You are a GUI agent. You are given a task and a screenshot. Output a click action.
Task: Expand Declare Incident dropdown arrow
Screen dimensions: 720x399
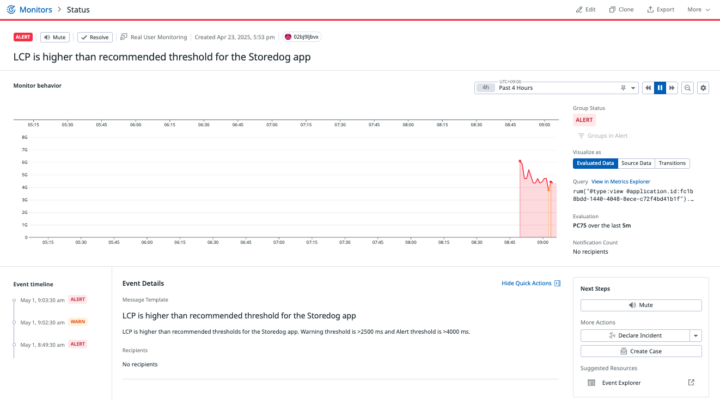[696, 336]
